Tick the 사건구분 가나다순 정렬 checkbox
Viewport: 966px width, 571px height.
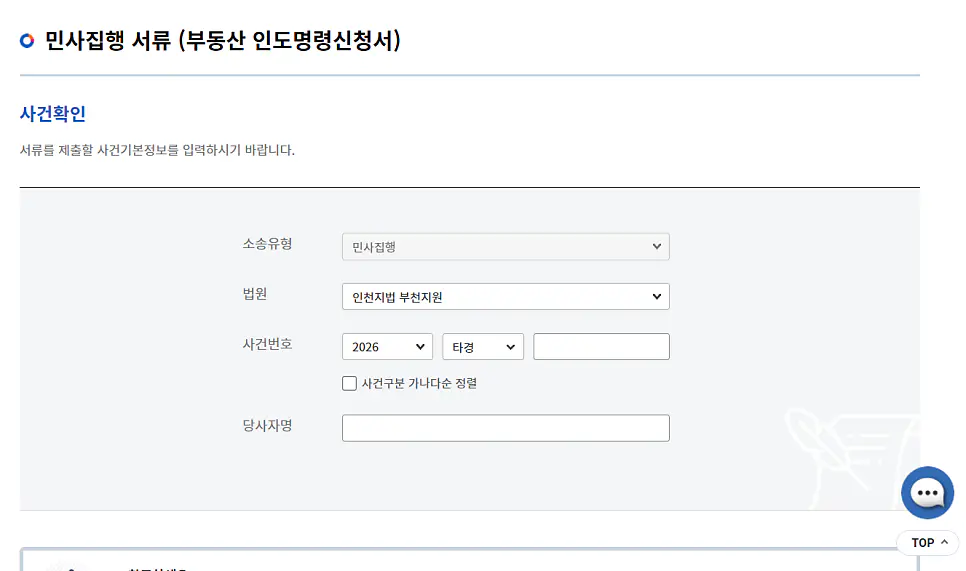click(x=349, y=383)
